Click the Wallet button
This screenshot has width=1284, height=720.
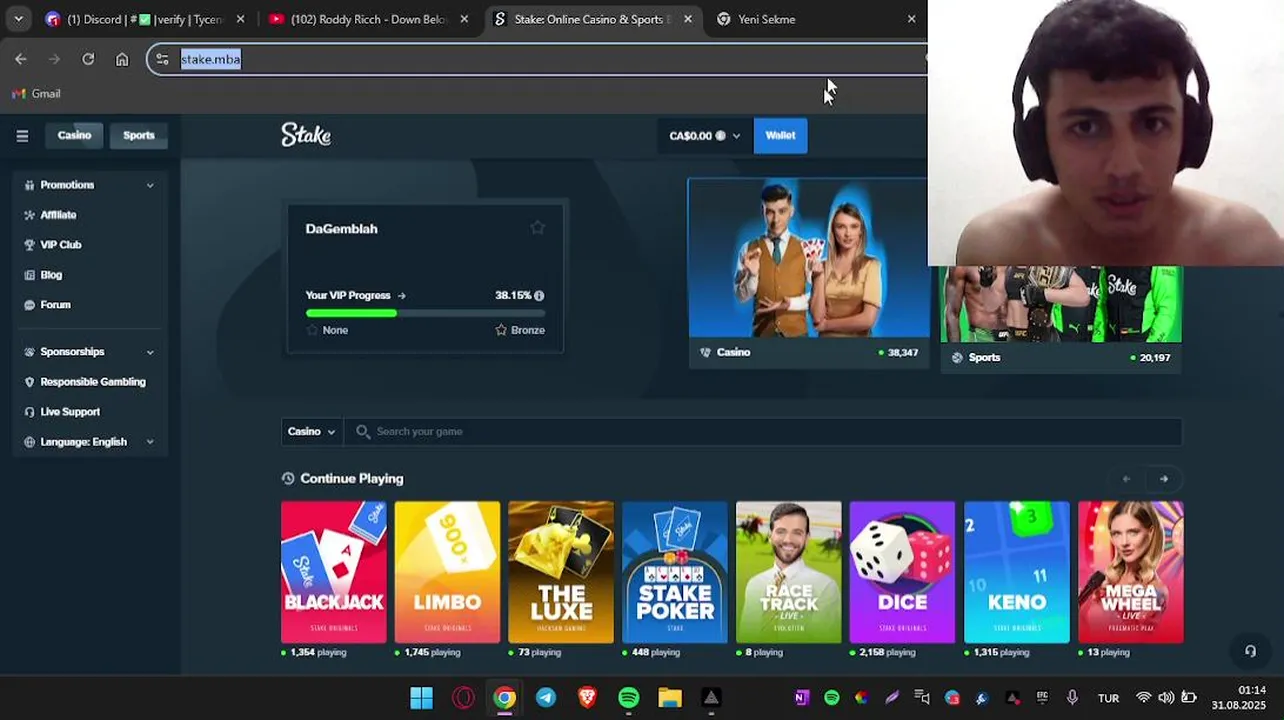click(x=780, y=136)
